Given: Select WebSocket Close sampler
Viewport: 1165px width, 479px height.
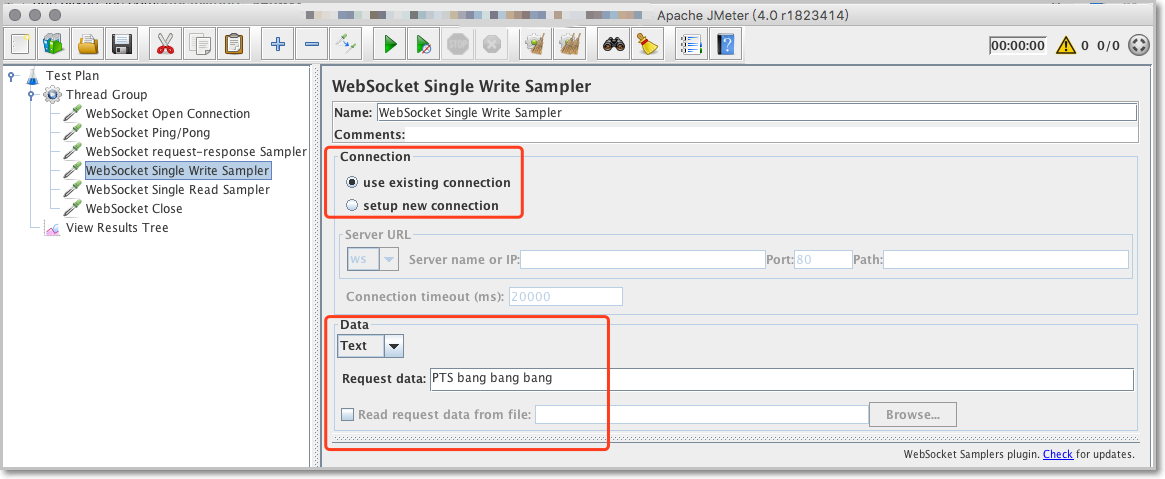Looking at the screenshot, I should click(134, 209).
